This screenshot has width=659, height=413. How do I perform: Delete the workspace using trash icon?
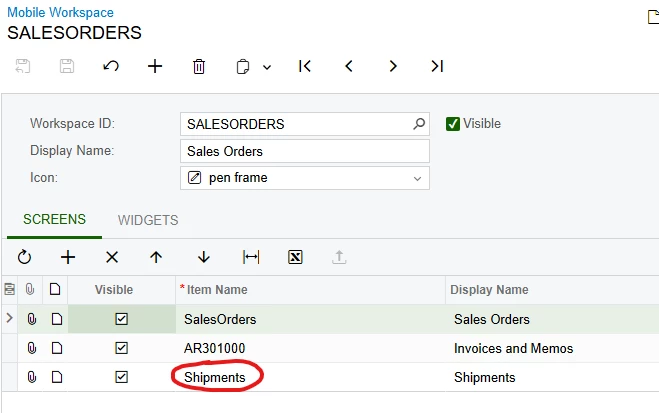coord(199,66)
